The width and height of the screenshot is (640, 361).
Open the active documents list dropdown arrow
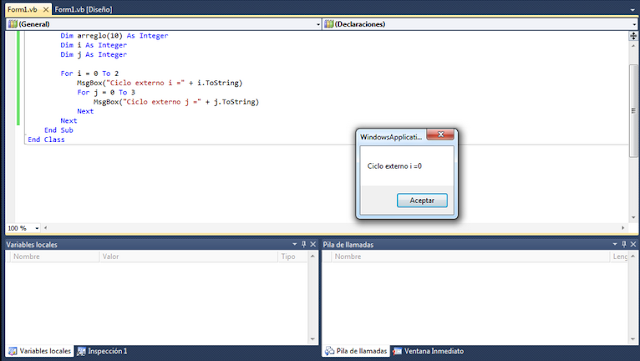(x=633, y=9)
